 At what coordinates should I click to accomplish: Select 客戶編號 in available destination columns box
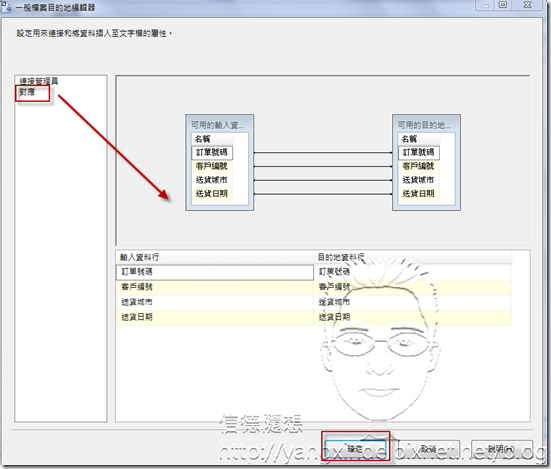[x=419, y=166]
